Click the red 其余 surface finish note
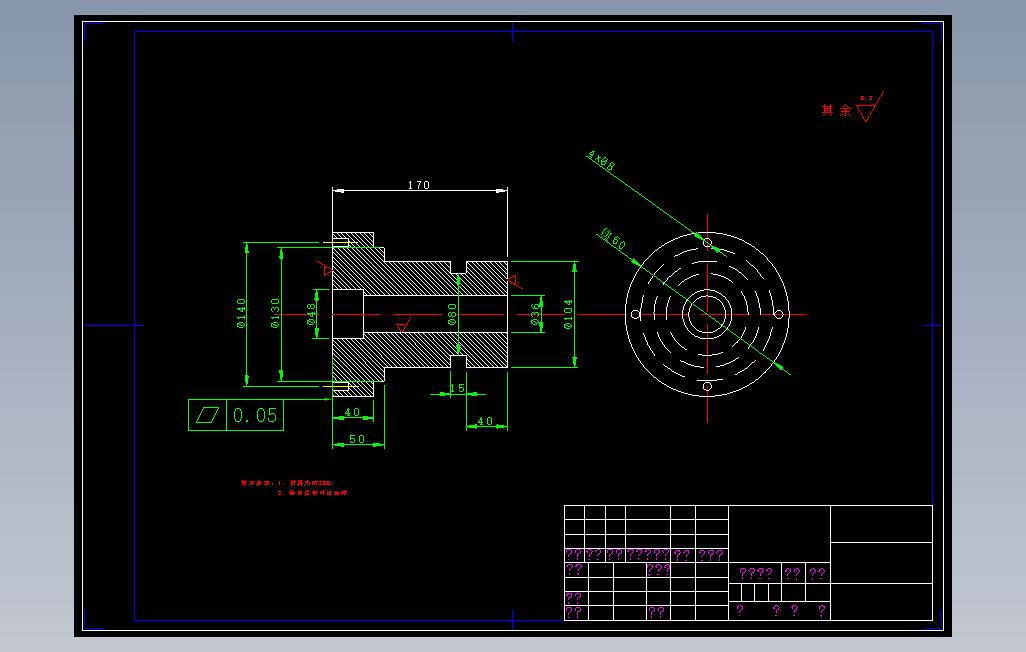The height and width of the screenshot is (652, 1026). (x=837, y=110)
